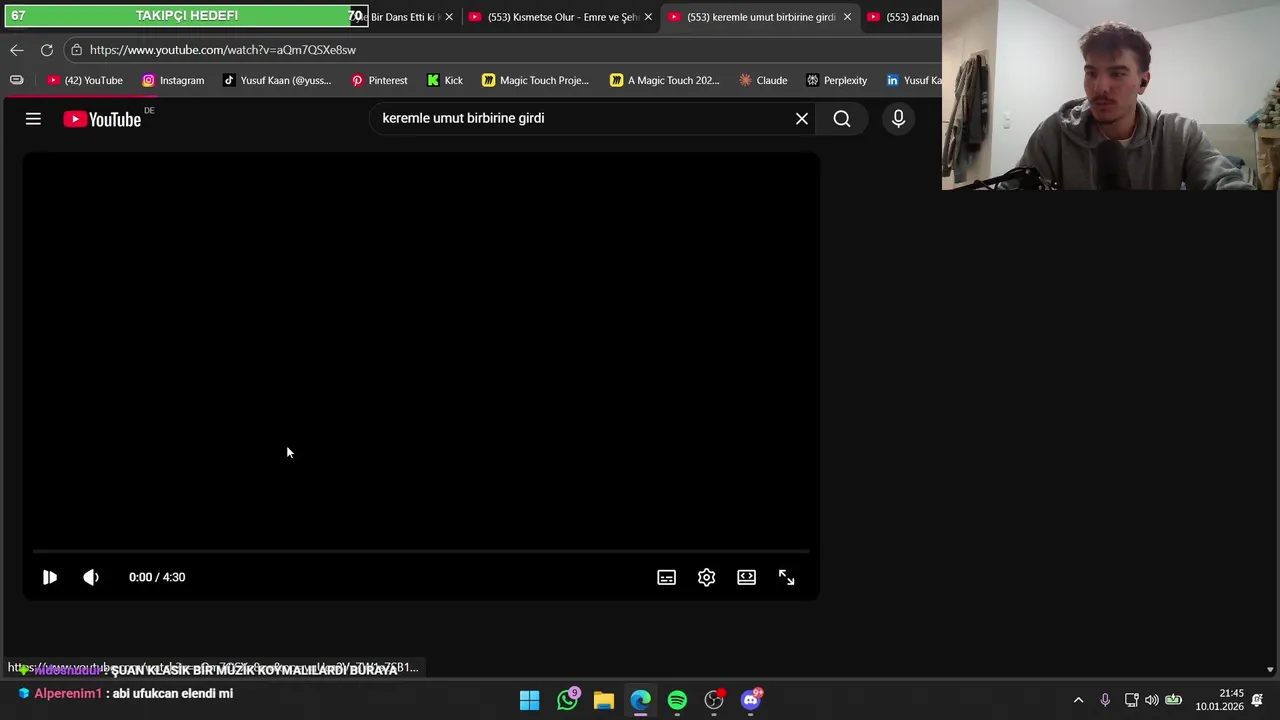The width and height of the screenshot is (1280, 720).
Task: Open File Explorer from the taskbar
Action: 604,701
